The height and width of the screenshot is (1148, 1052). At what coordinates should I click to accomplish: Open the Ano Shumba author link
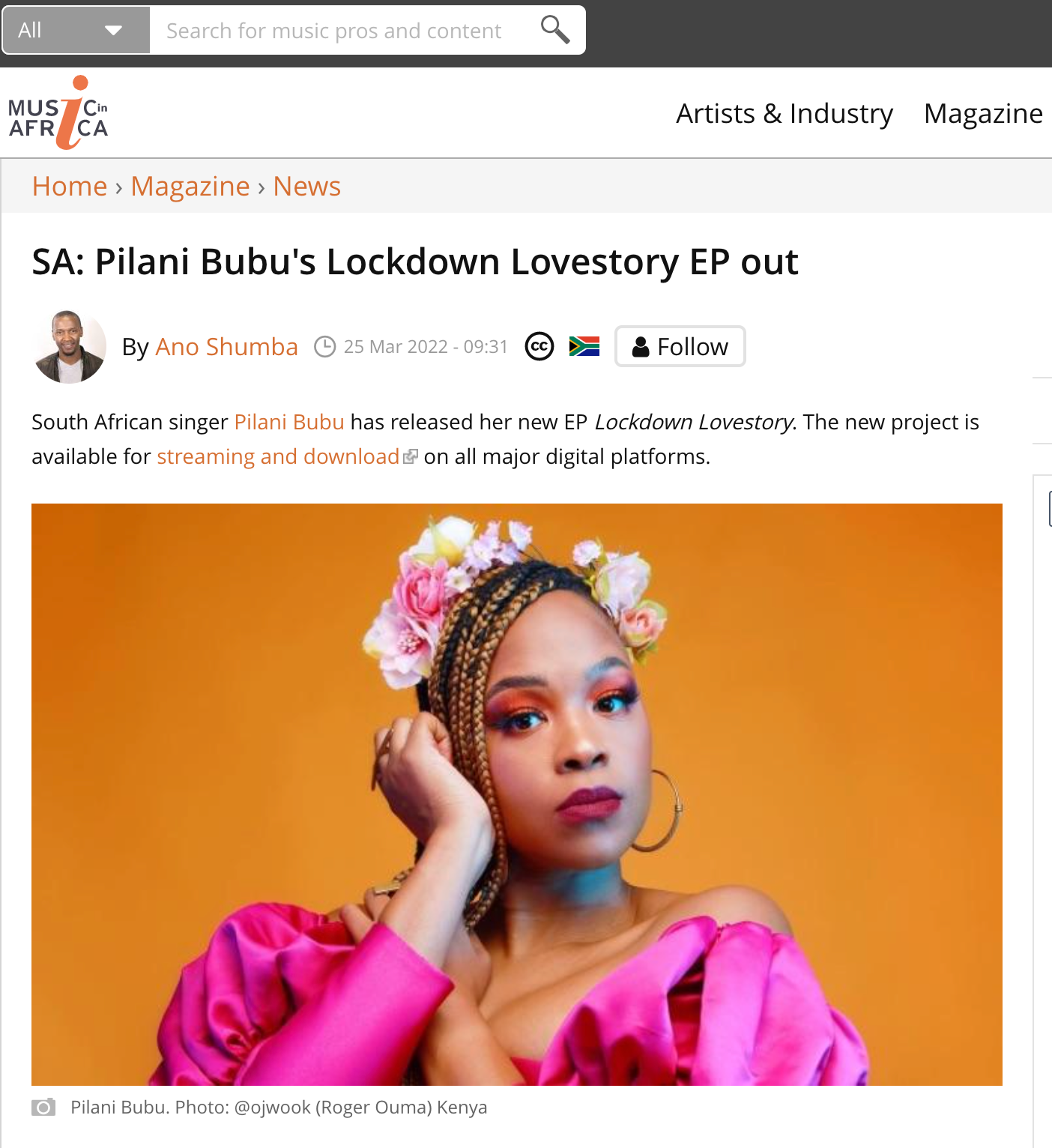tap(227, 347)
